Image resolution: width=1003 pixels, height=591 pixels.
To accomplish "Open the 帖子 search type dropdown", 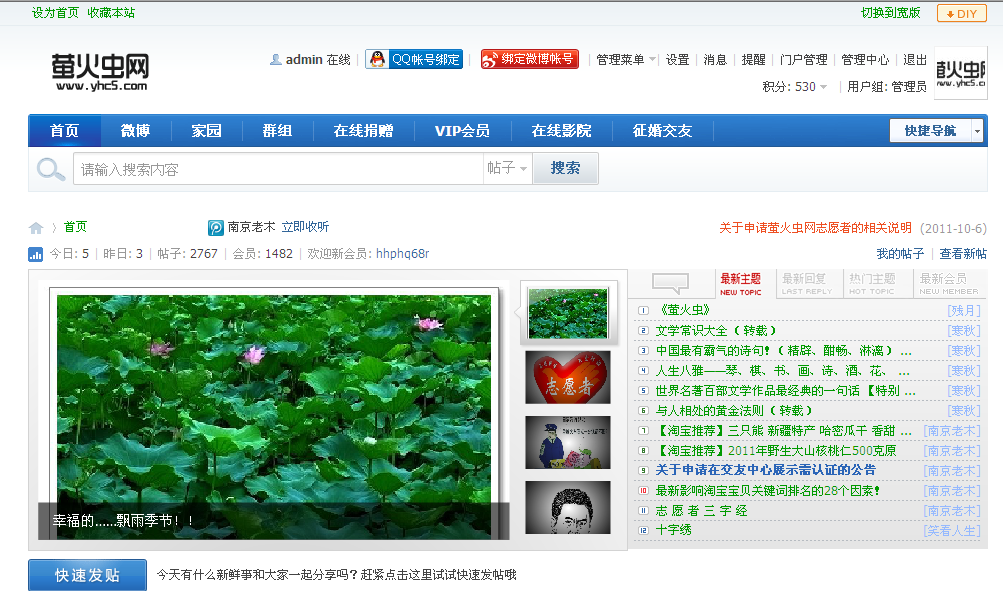I will (507, 168).
